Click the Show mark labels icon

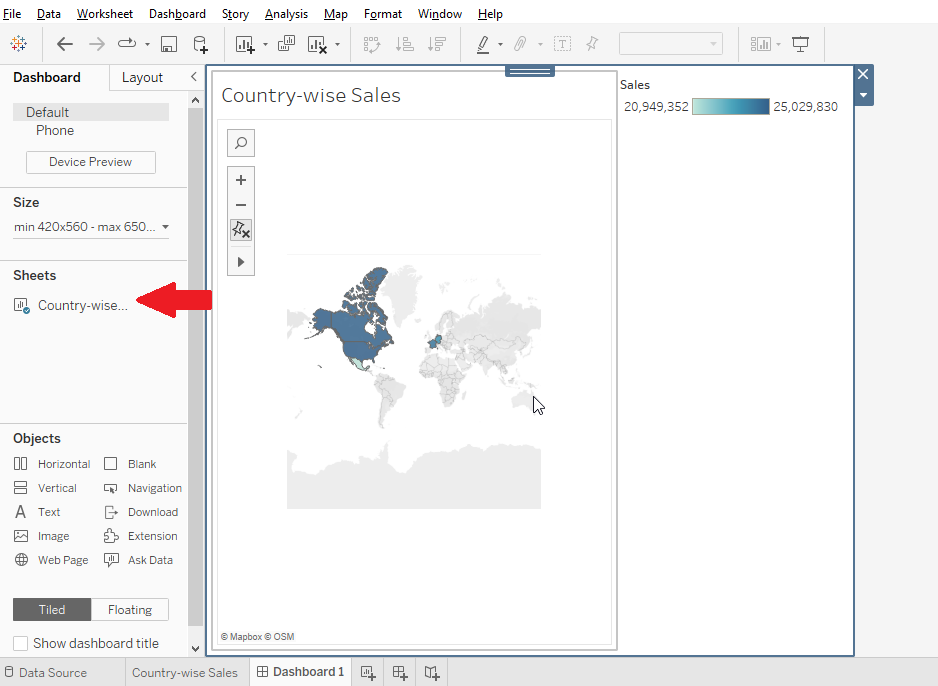(562, 44)
